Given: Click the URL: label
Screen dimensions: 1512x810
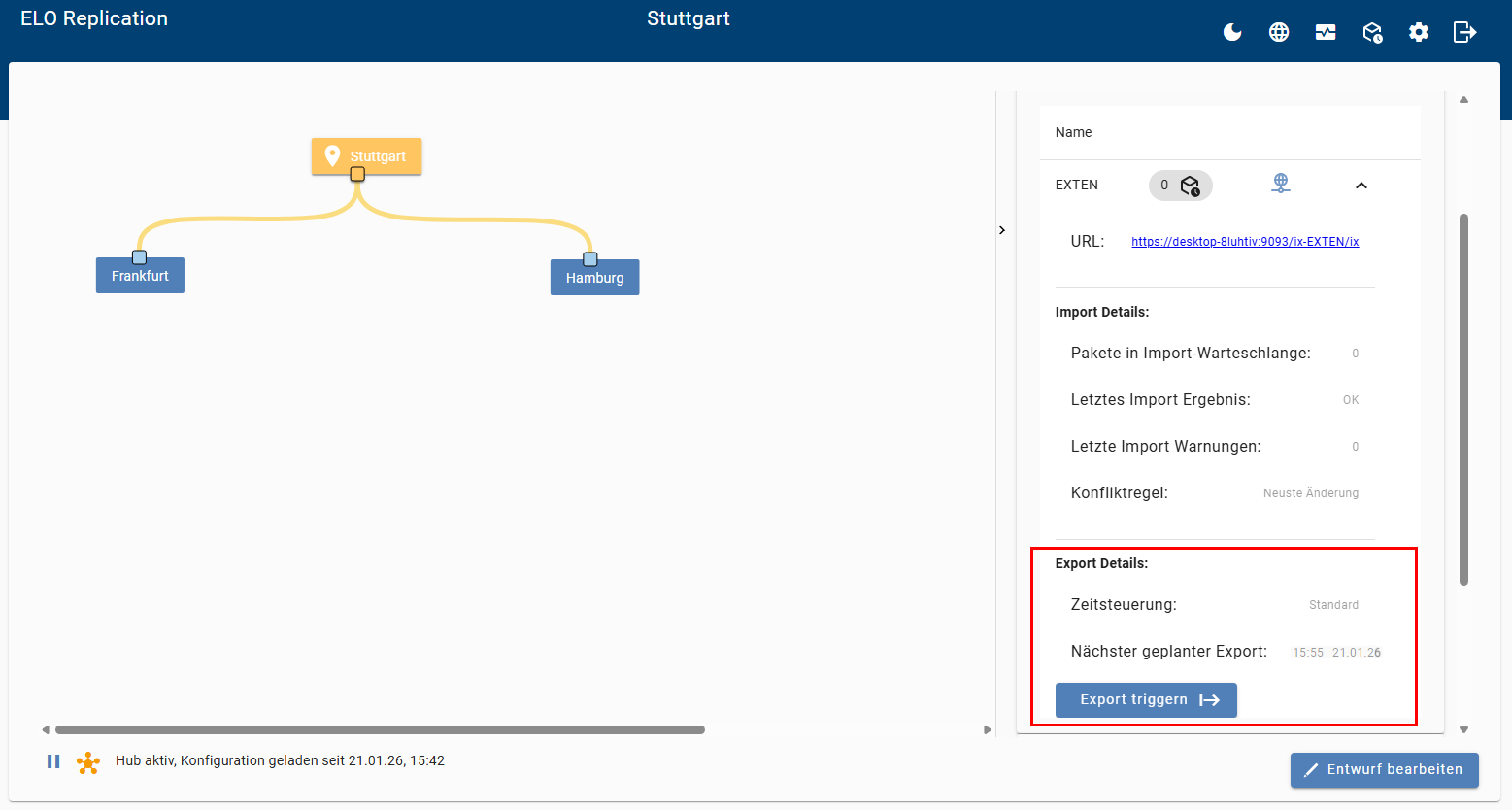Looking at the screenshot, I should pos(1088,242).
